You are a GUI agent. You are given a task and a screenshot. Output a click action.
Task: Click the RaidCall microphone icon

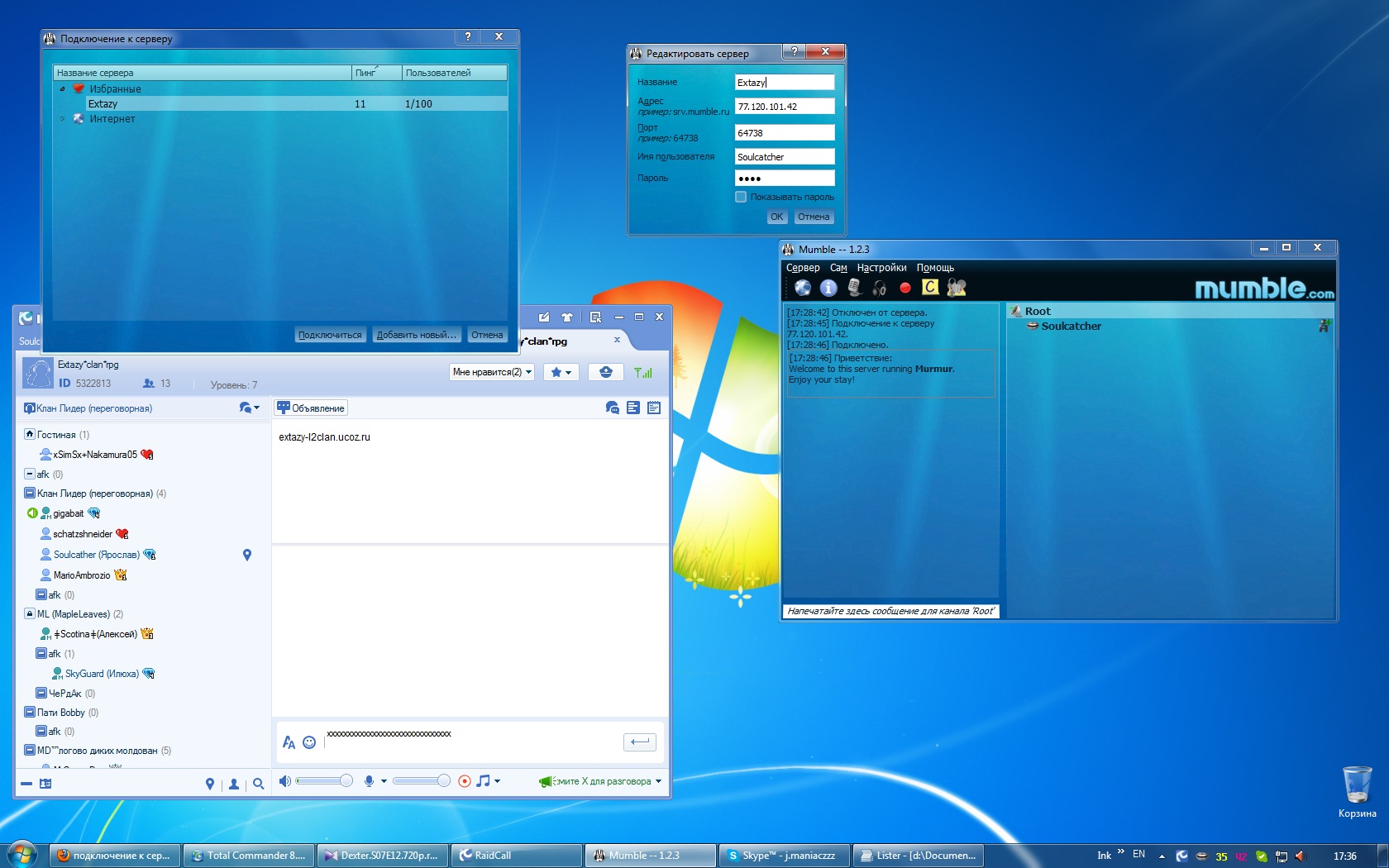coord(369,781)
